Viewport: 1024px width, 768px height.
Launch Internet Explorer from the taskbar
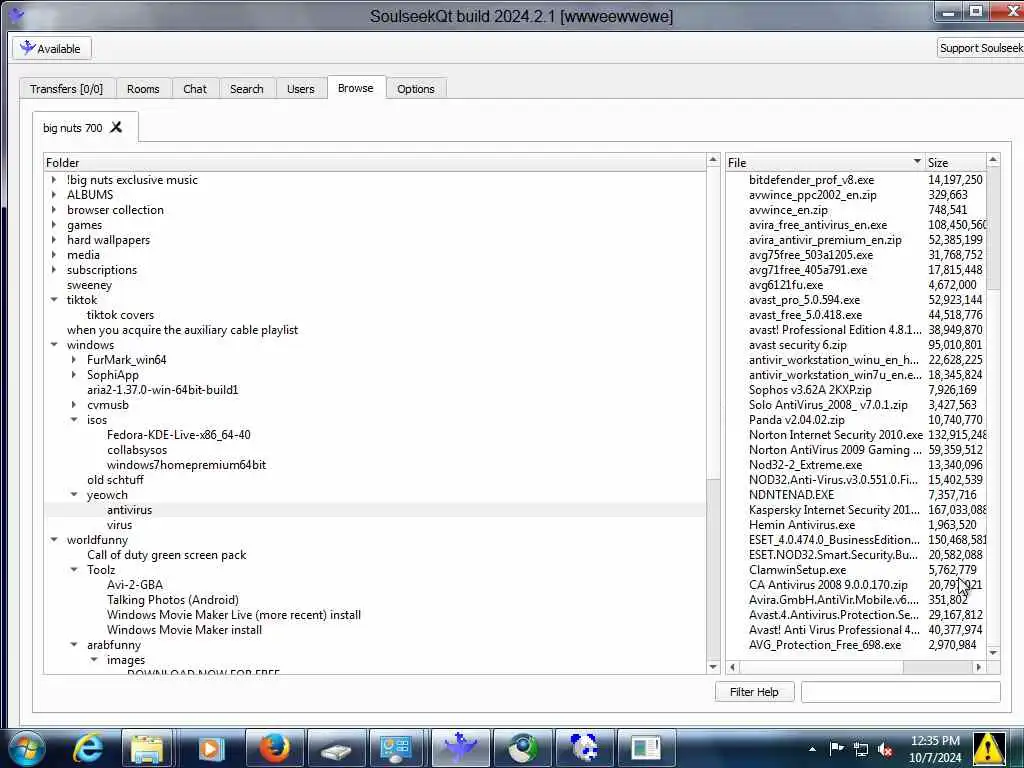coord(88,748)
